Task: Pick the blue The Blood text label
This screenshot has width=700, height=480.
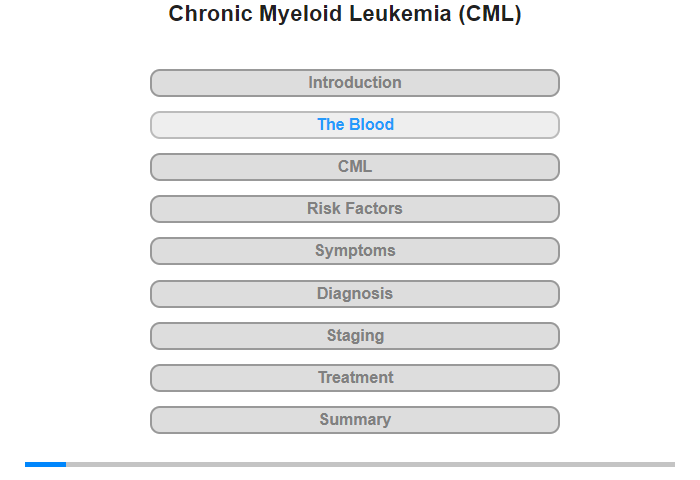Action: [x=355, y=125]
